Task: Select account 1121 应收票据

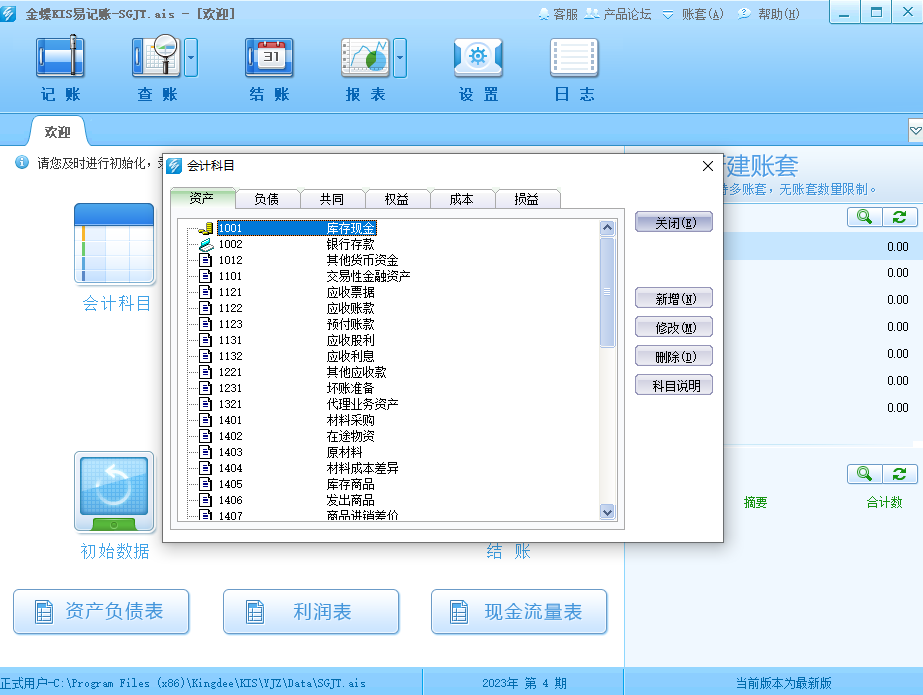Action: 297,292
